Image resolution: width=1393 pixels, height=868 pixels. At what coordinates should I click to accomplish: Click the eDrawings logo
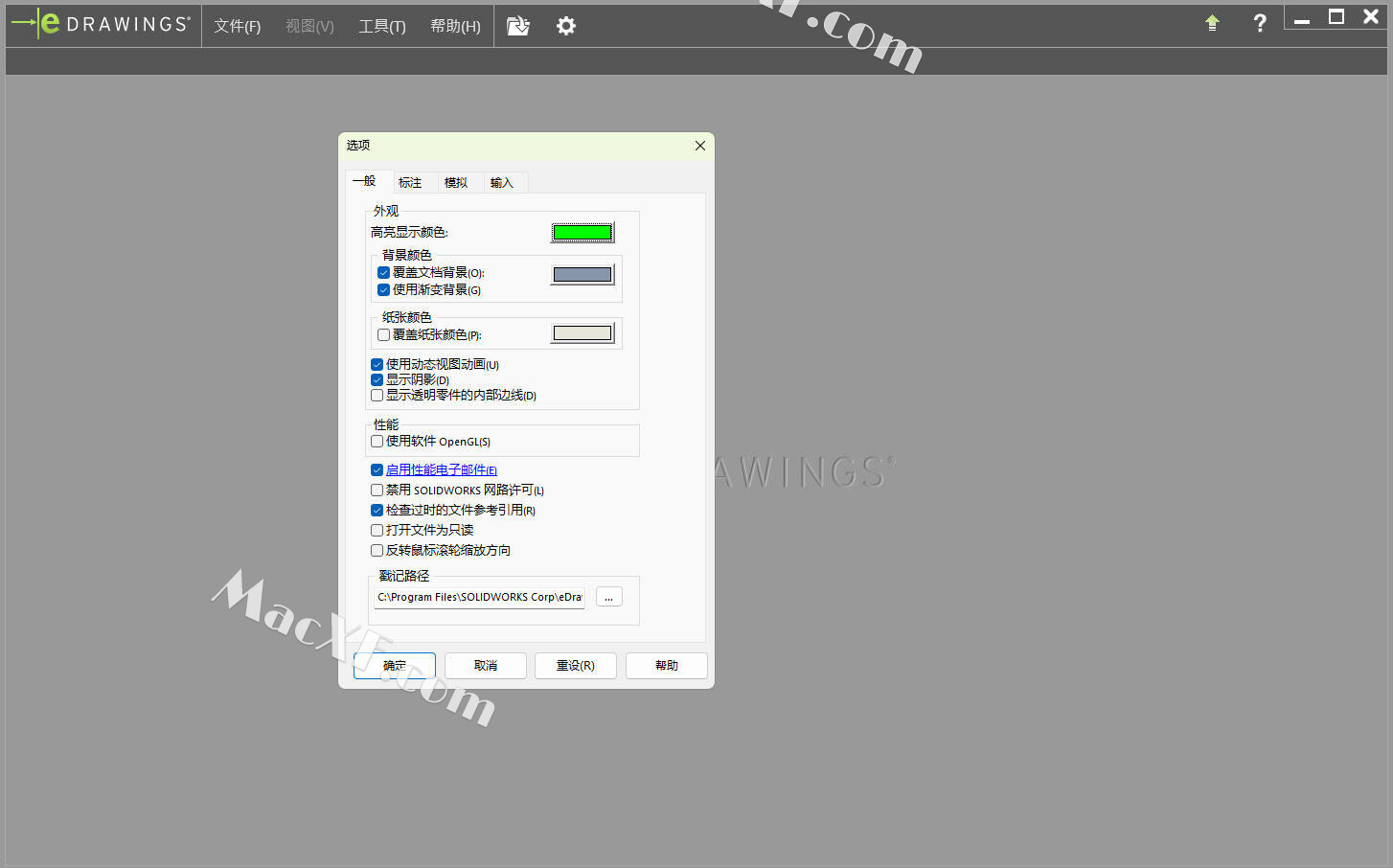pos(101,24)
